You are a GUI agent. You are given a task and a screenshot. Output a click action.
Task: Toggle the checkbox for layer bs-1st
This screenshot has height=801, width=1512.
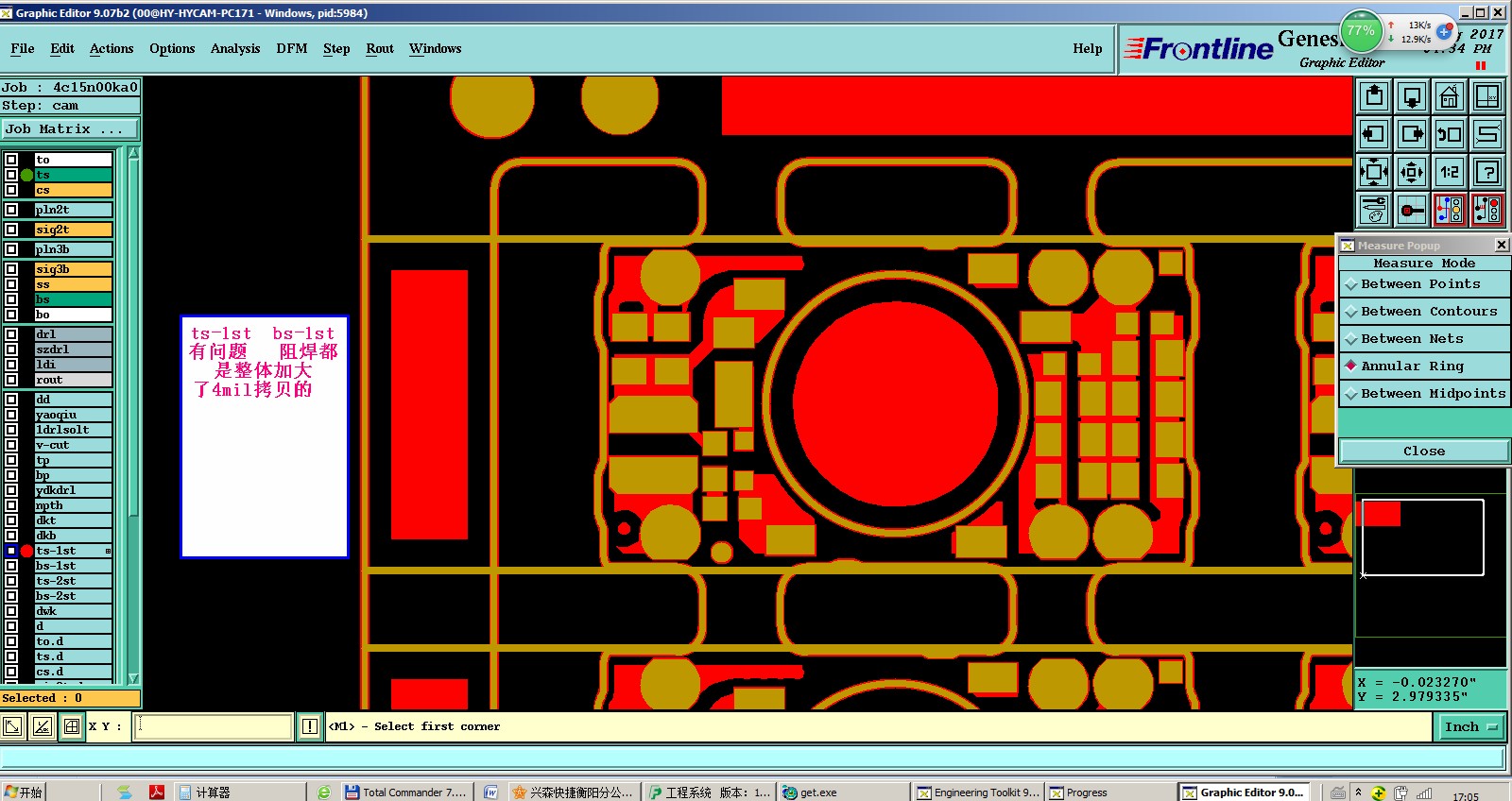tap(11, 566)
